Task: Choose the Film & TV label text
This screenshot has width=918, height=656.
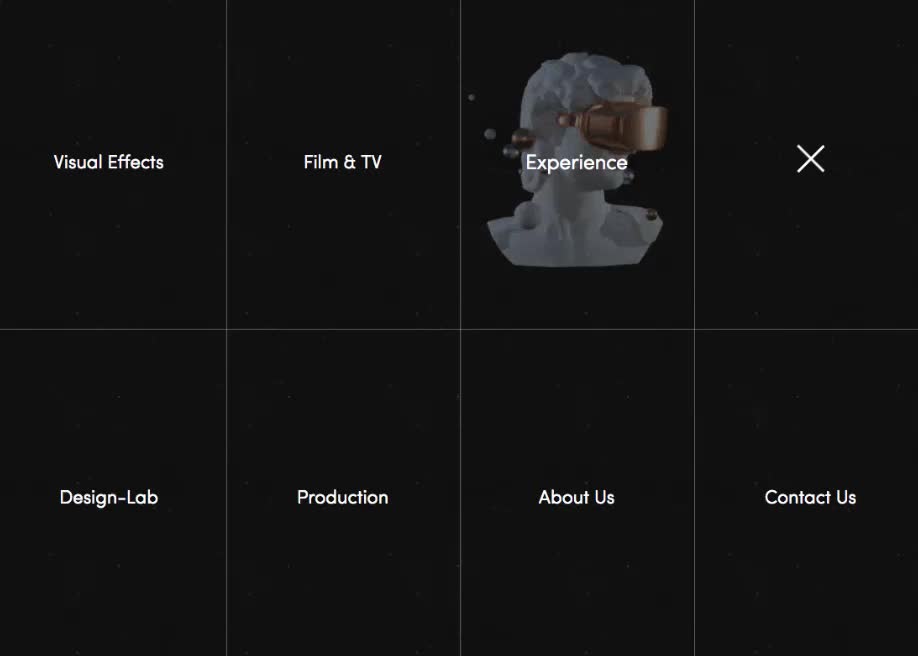Action: [x=342, y=162]
